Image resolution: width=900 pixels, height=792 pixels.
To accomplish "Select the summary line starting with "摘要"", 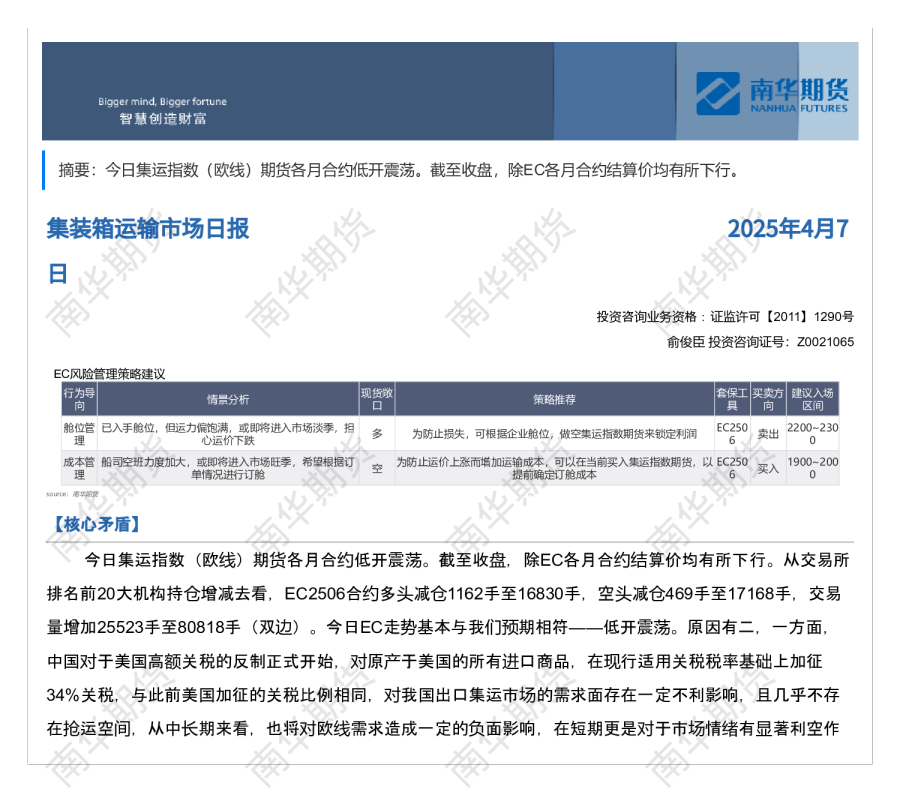I will point(399,170).
